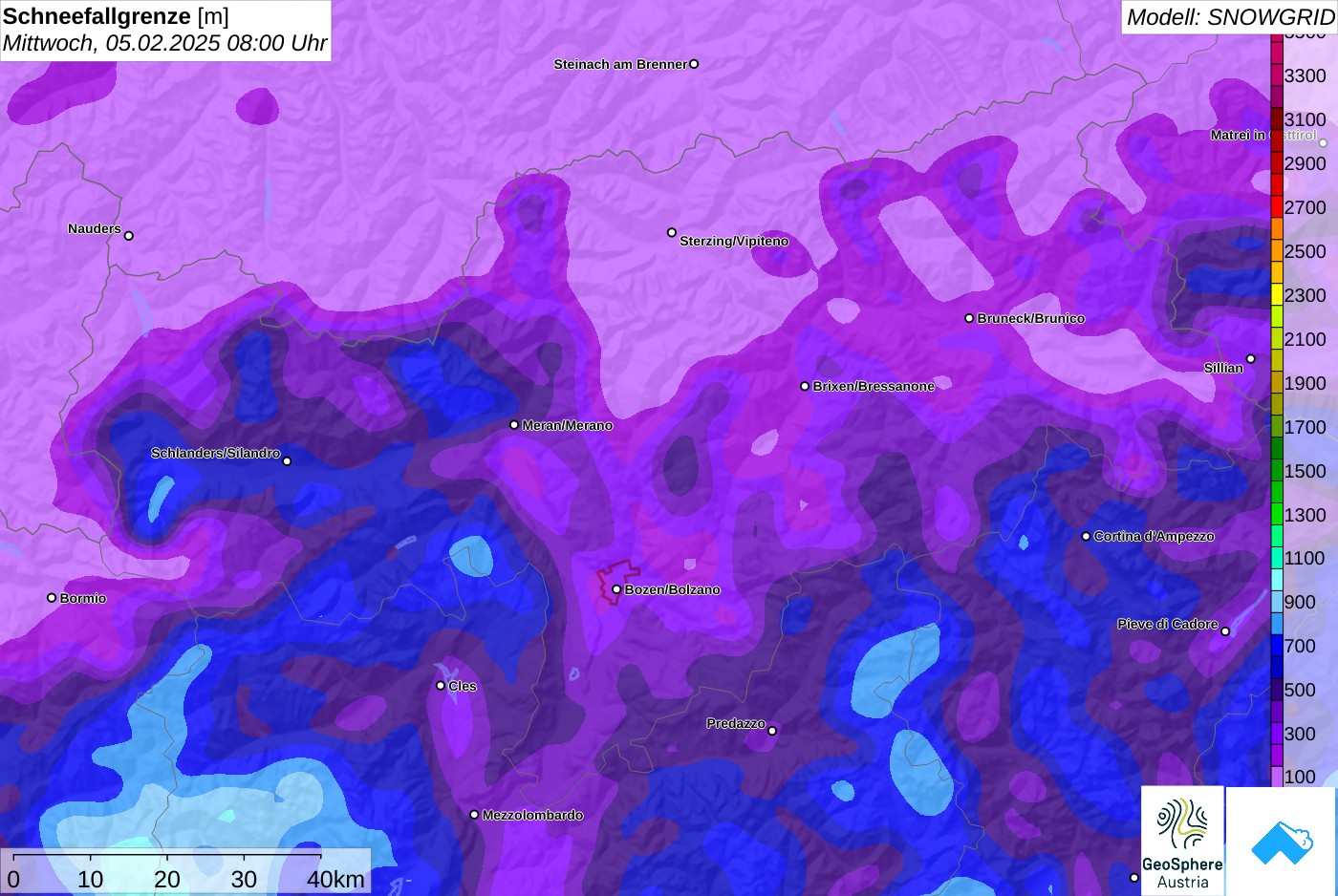Click the yellow 2300 legend swatch
The height and width of the screenshot is (896, 1338).
[1277, 295]
